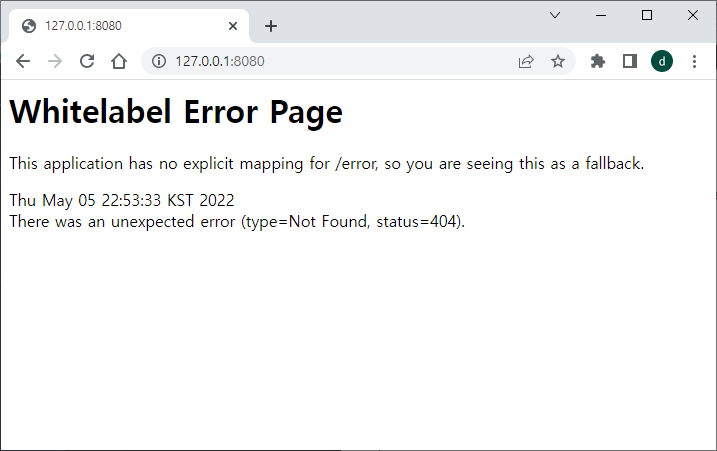Open the Chrome three-dot menu
The image size is (717, 451).
click(x=694, y=61)
